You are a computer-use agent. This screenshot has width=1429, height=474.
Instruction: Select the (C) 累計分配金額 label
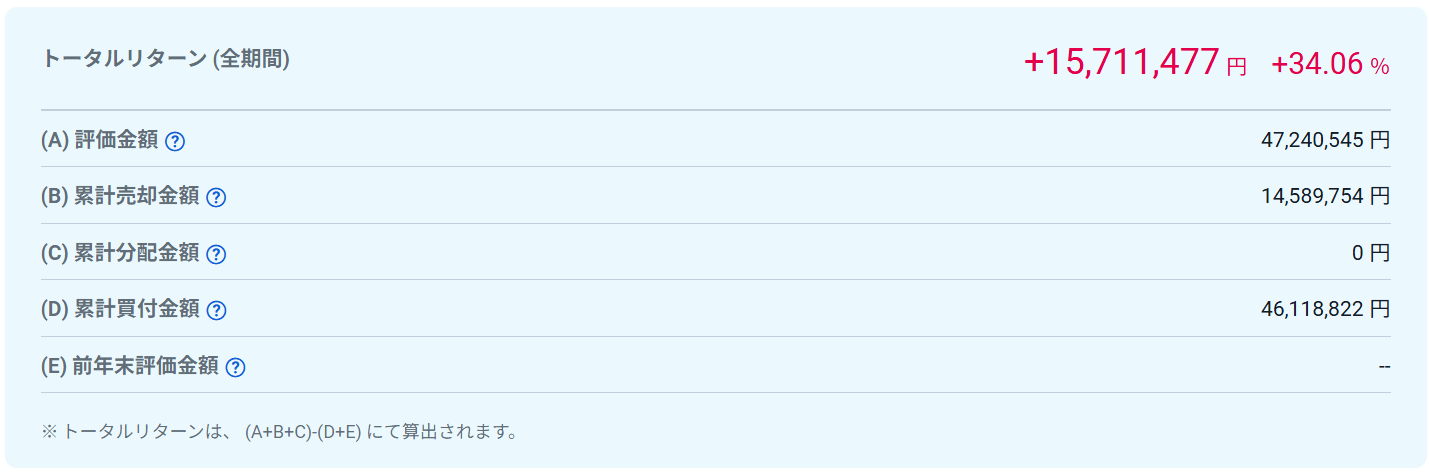(x=120, y=254)
